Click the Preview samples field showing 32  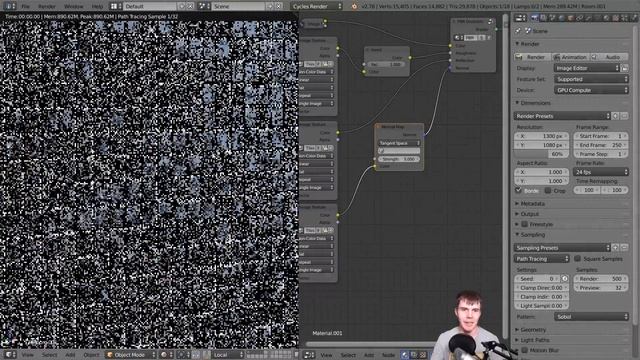coord(601,288)
